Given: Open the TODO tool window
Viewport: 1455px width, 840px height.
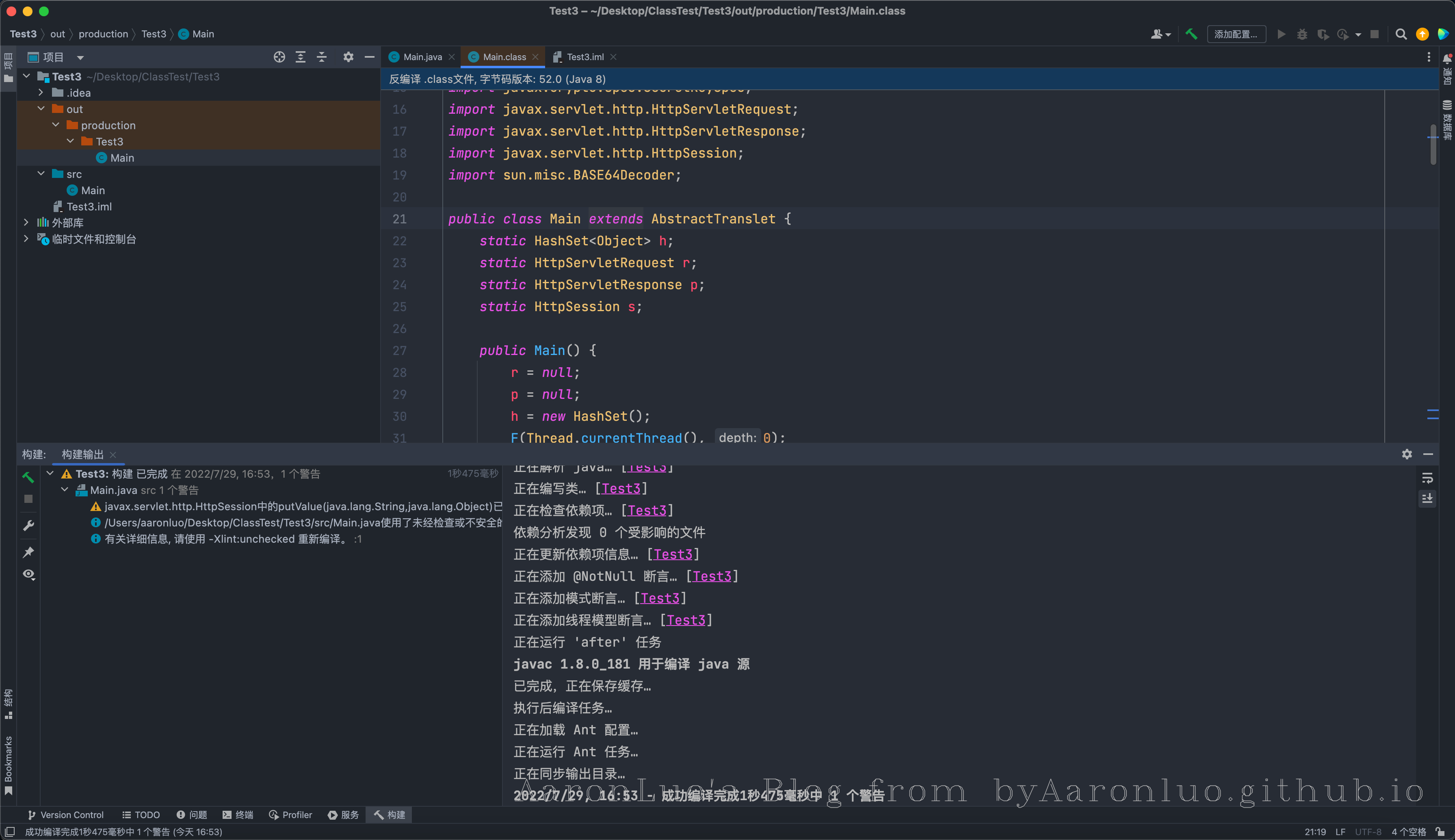Looking at the screenshot, I should point(141,815).
